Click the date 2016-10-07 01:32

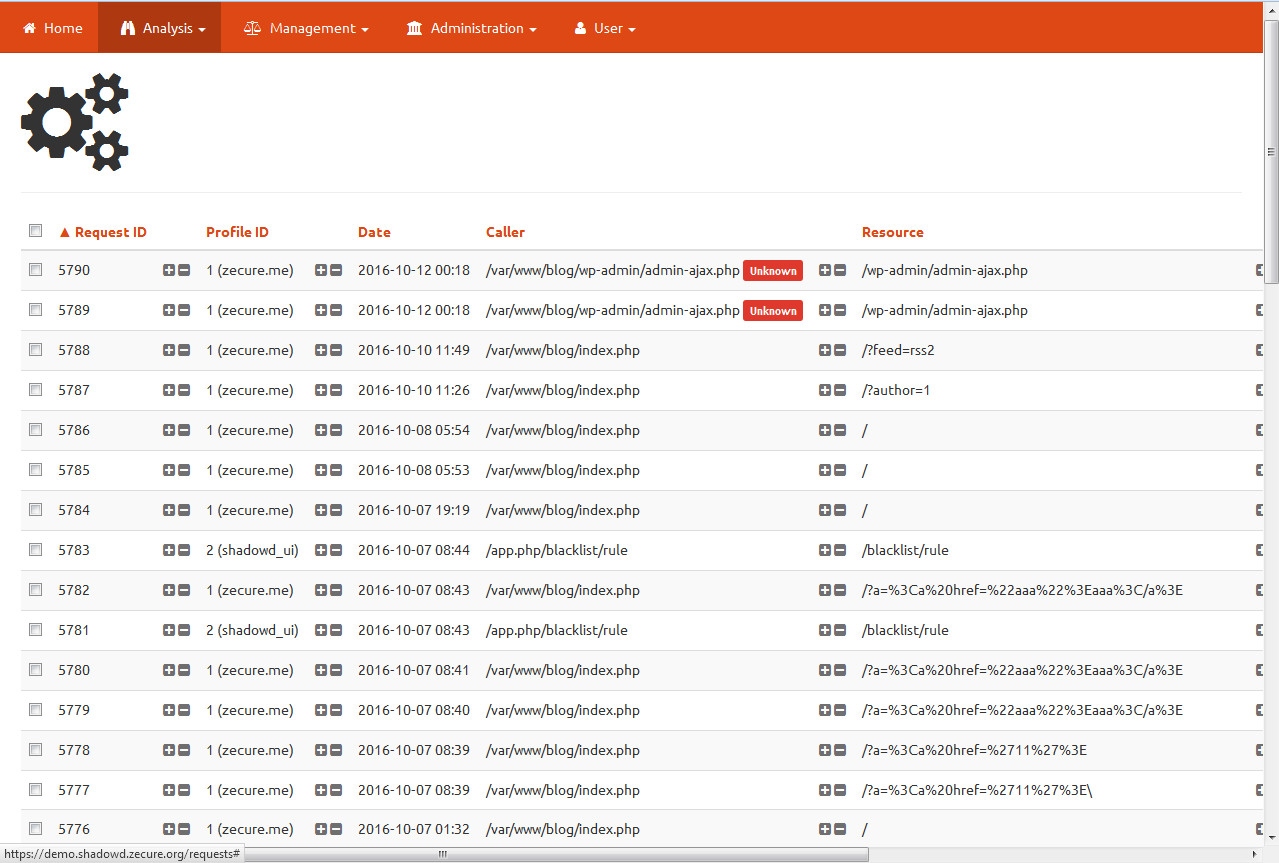(x=414, y=829)
